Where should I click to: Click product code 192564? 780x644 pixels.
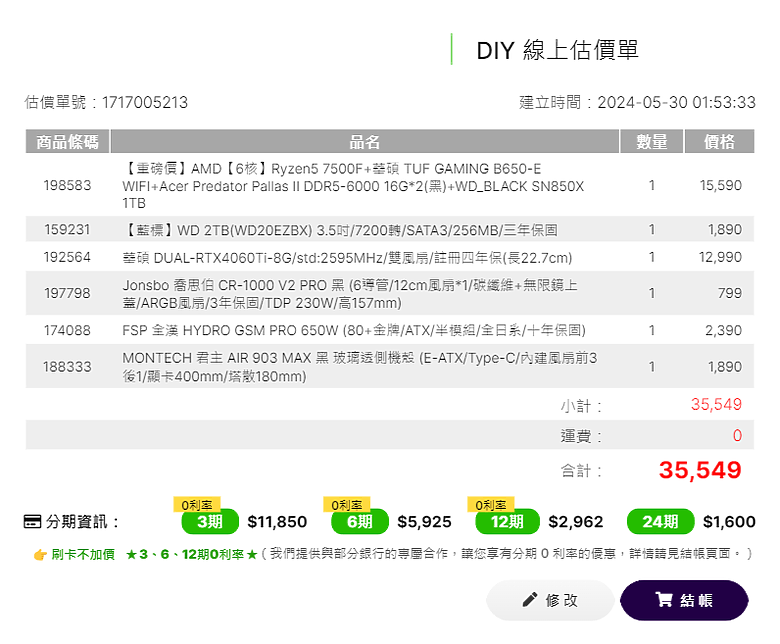67,257
